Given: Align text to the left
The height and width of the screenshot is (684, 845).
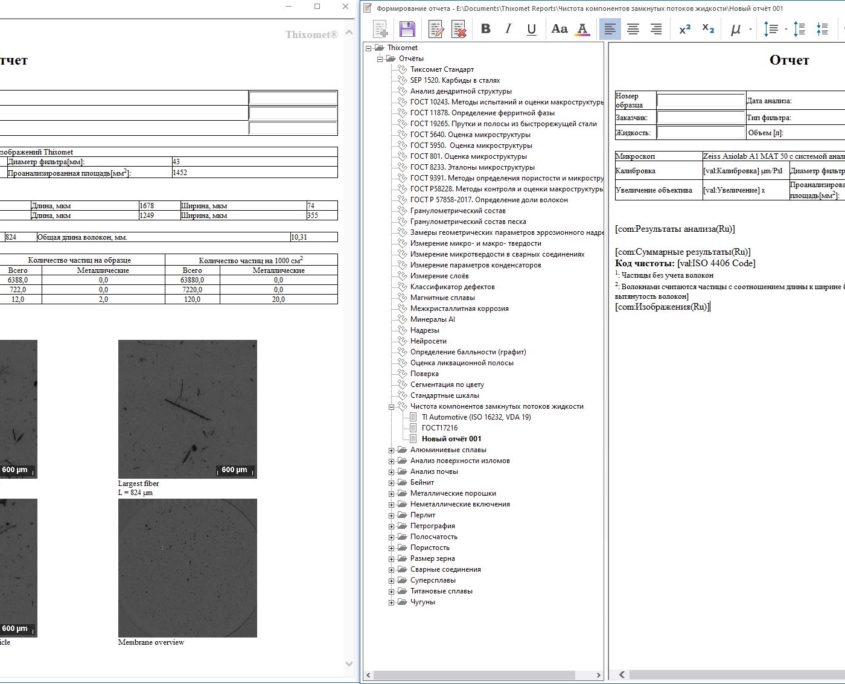Looking at the screenshot, I should (x=609, y=29).
